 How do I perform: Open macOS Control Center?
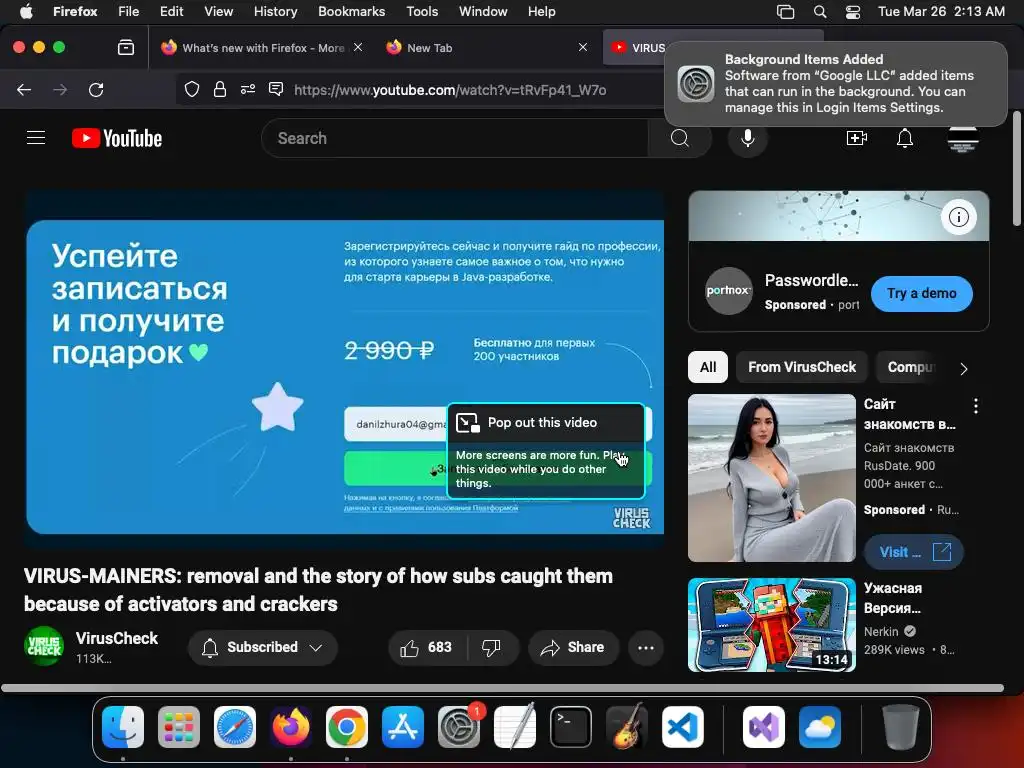(x=853, y=12)
